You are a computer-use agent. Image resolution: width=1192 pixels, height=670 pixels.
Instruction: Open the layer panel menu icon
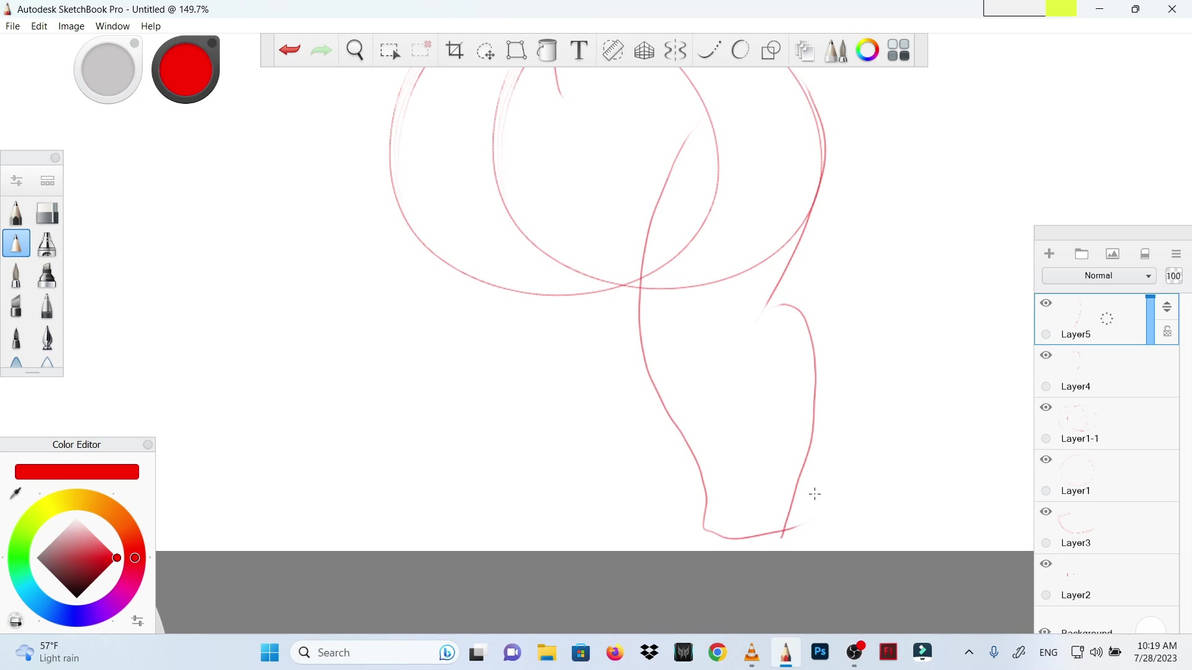tap(1175, 253)
